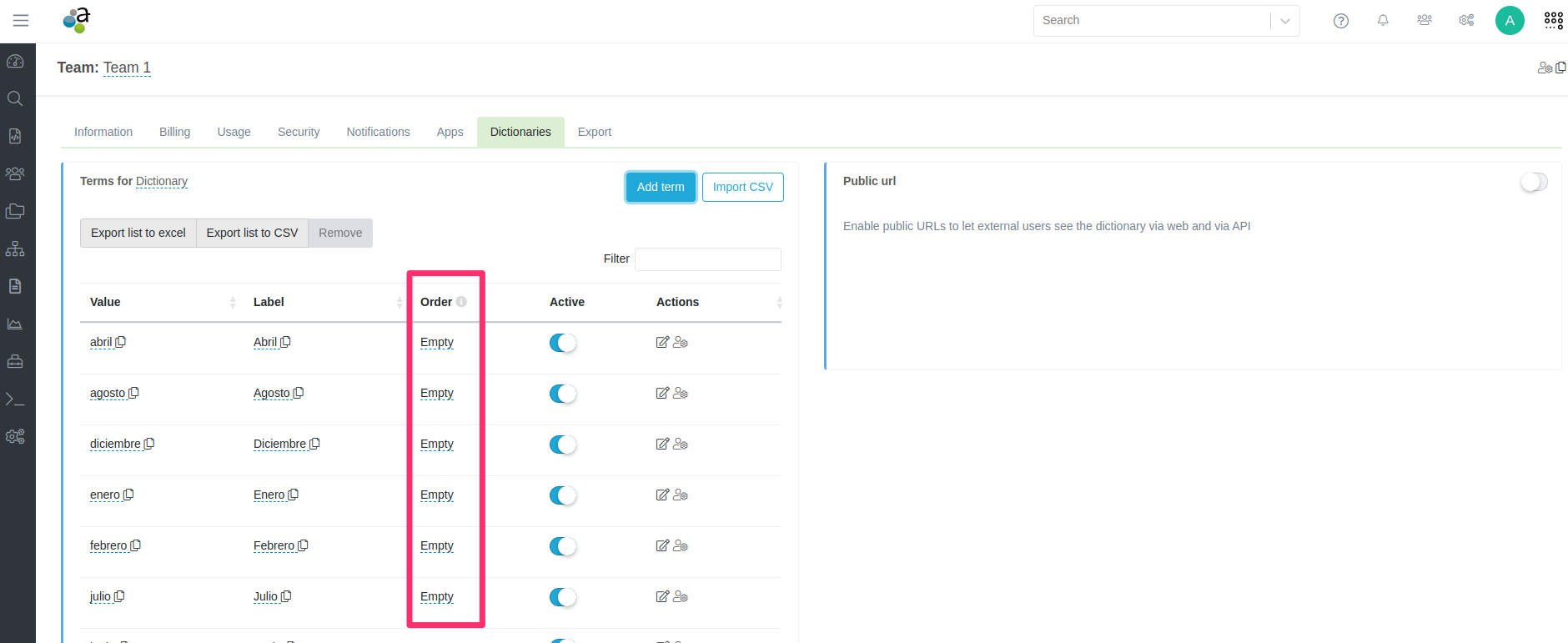Image resolution: width=1568 pixels, height=643 pixels.
Task: Click the terminal prompt icon in sidebar
Action: click(15, 399)
